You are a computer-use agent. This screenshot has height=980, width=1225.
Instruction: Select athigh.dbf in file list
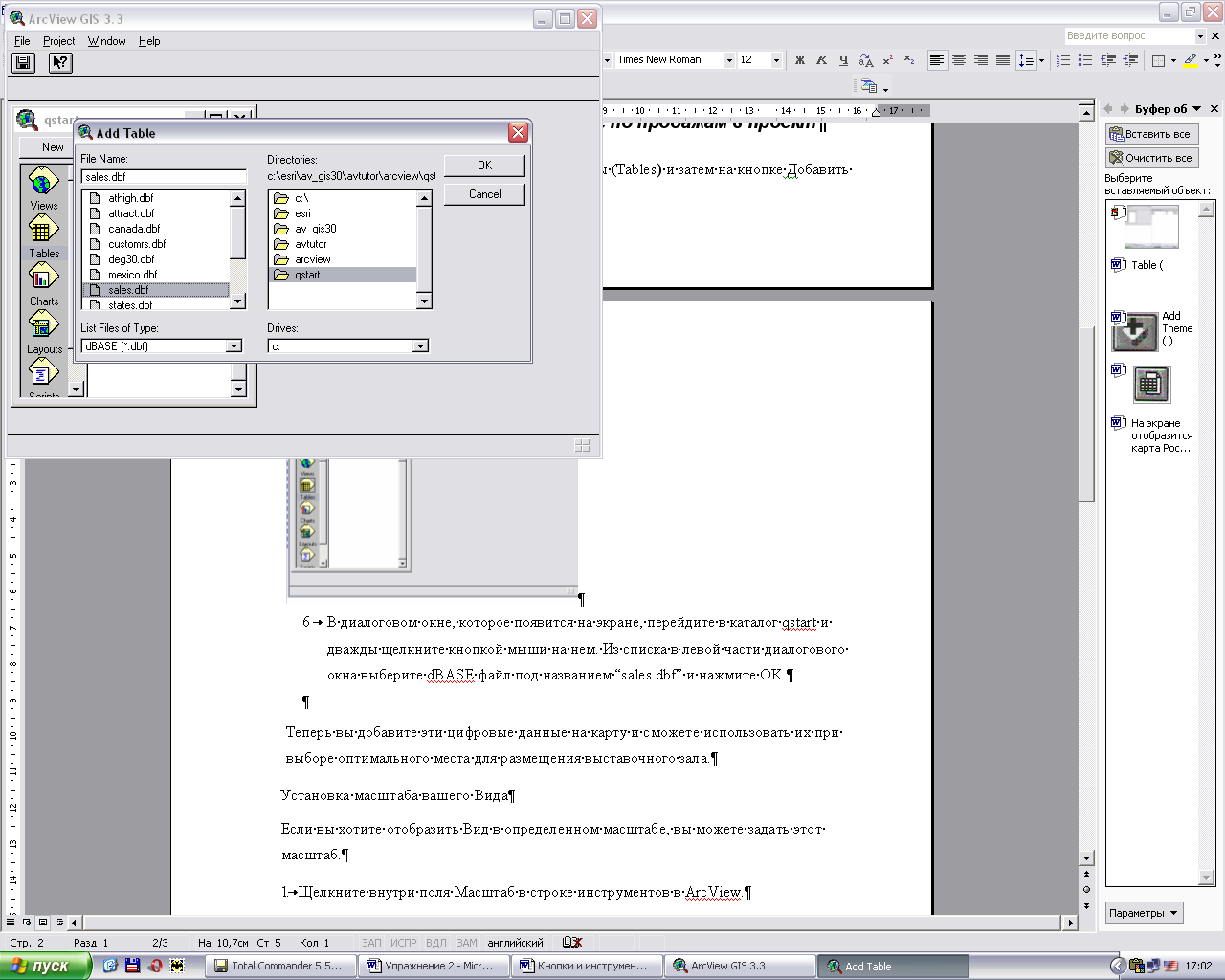[130, 198]
